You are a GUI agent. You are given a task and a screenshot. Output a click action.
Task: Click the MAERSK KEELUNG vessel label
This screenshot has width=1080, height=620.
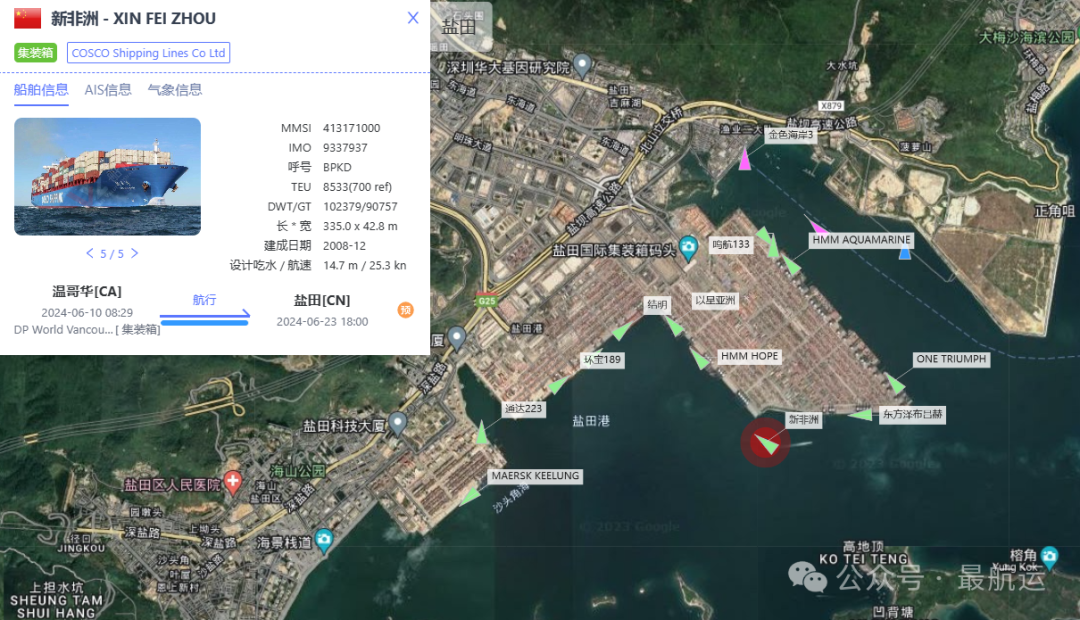535,476
